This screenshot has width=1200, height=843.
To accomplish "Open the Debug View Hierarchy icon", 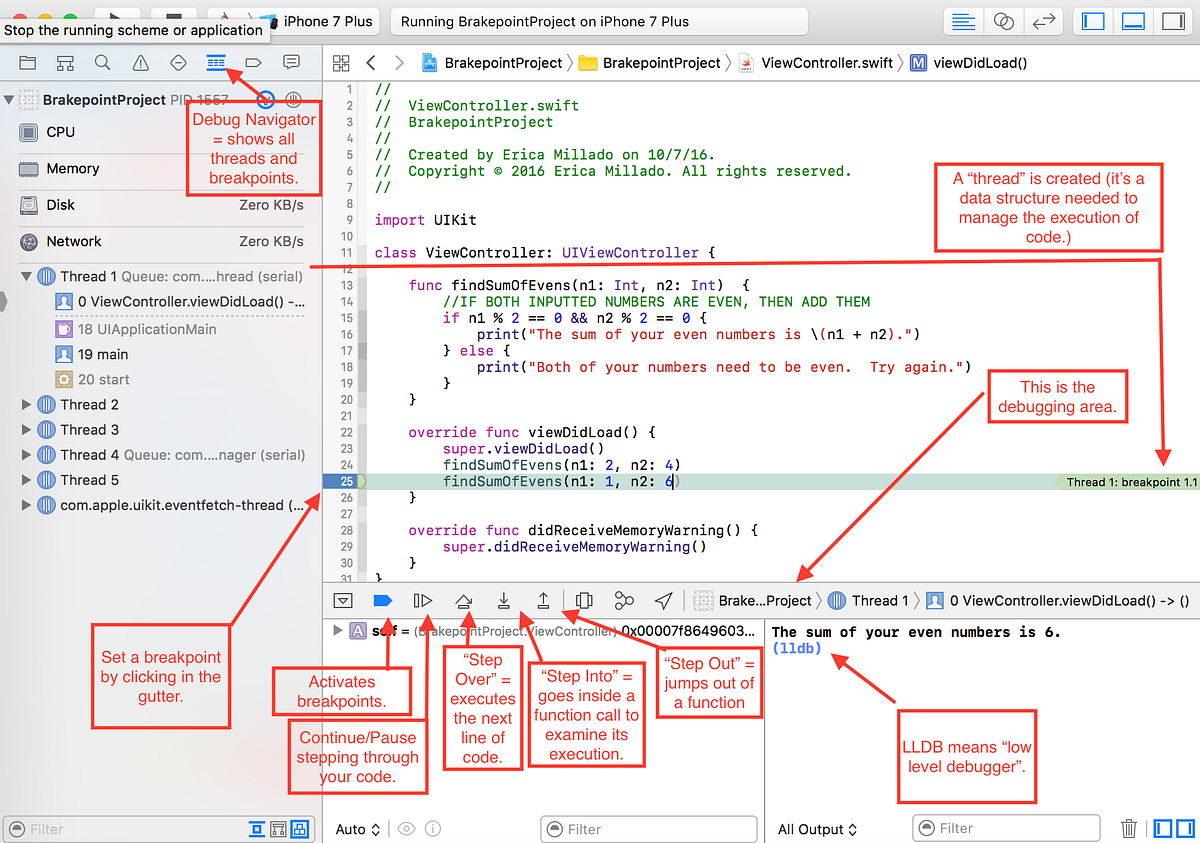I will click(584, 600).
